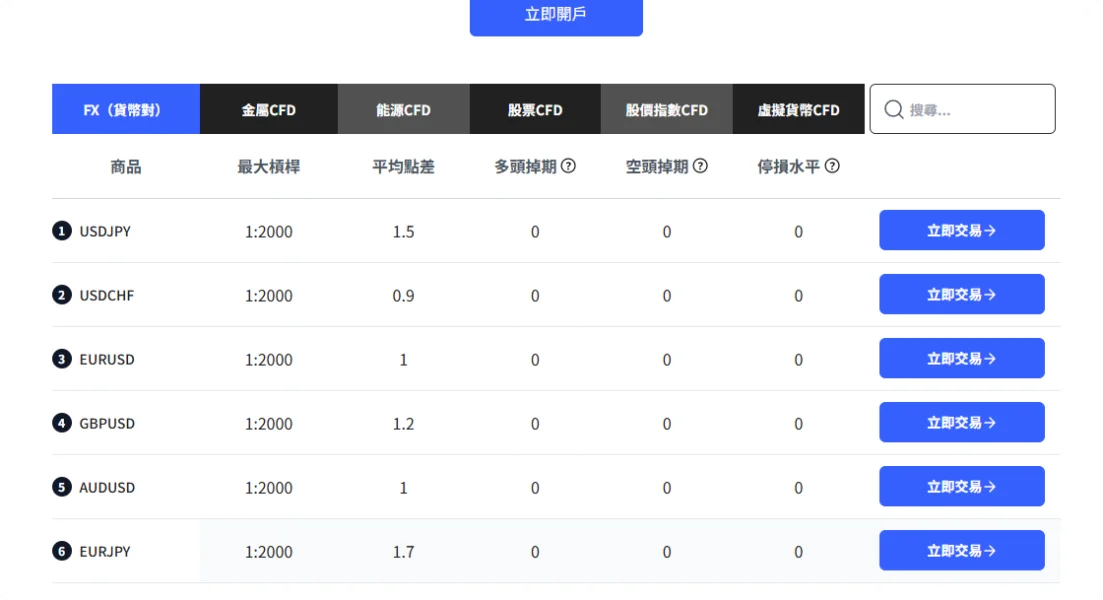Screen dimensions: 1103x600
Task: Click 立即交易 button for EURJPY
Action: pos(962,550)
